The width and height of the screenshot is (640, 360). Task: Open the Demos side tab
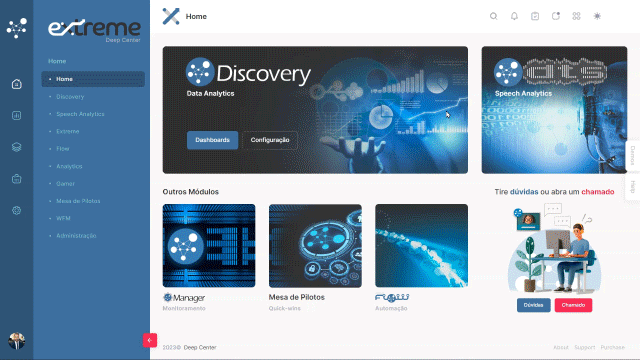pyautogui.click(x=633, y=156)
